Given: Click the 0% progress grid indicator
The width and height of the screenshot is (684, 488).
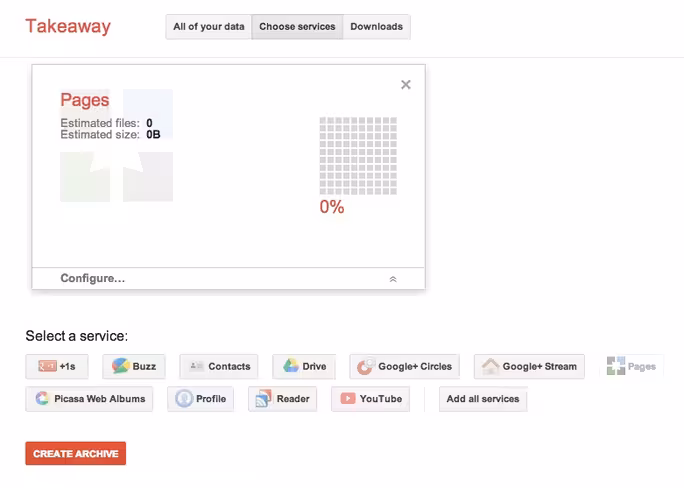Looking at the screenshot, I should pos(358,156).
